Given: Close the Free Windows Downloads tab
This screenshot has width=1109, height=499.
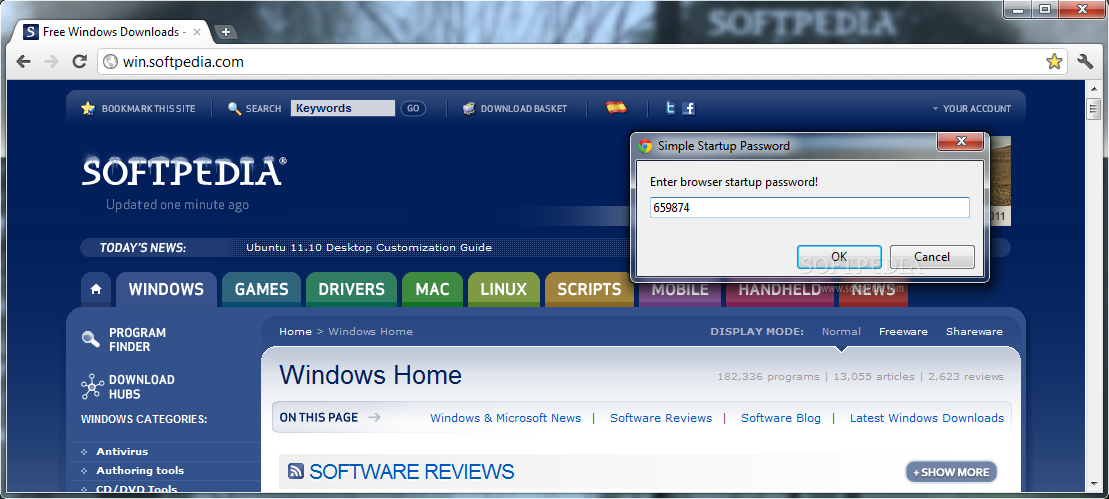Looking at the screenshot, I should (197, 32).
